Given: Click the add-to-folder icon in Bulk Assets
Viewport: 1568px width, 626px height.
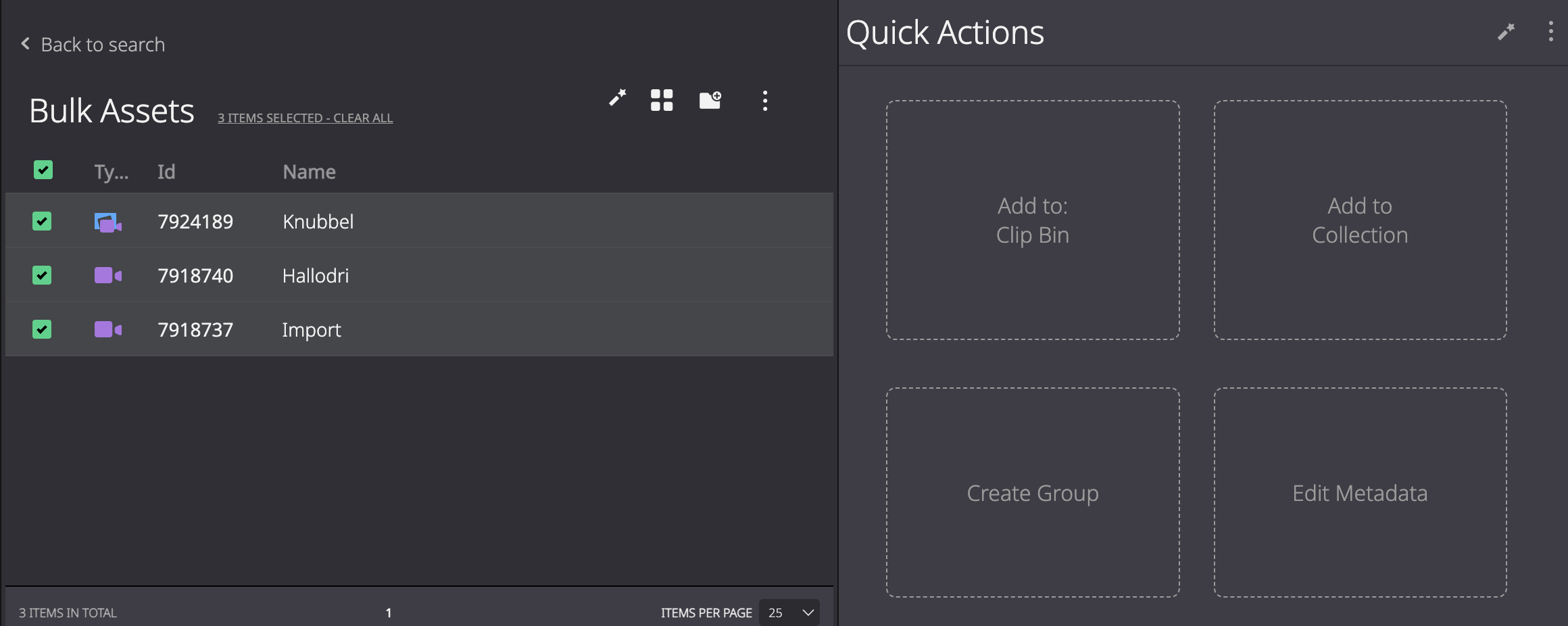Looking at the screenshot, I should (710, 100).
